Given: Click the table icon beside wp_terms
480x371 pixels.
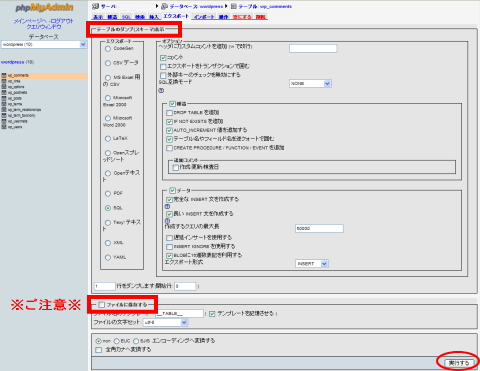Looking at the screenshot, I should (4, 104).
